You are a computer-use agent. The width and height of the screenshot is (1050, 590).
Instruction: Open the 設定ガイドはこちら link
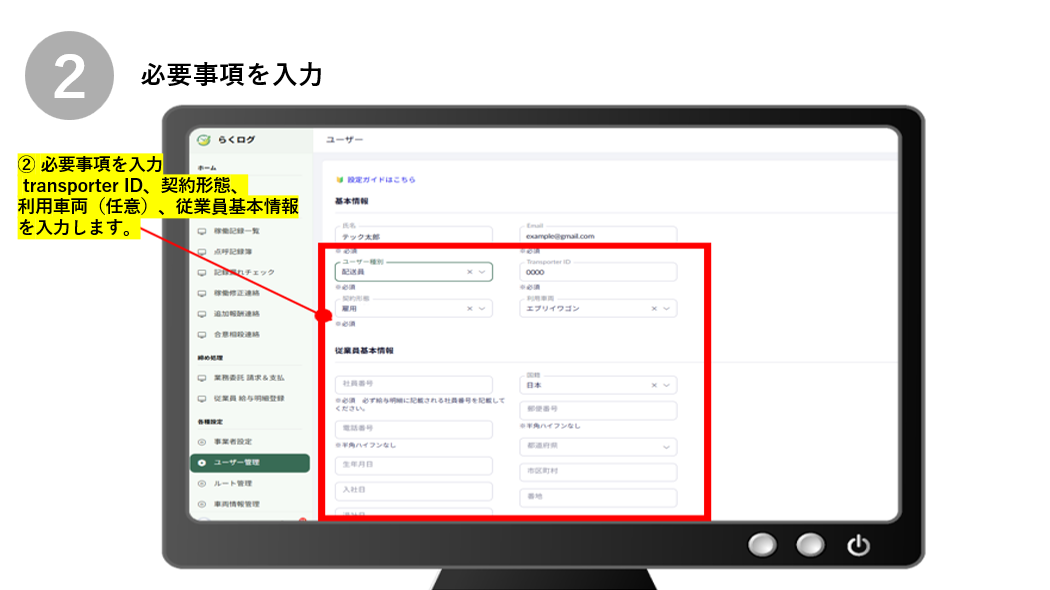[380, 180]
